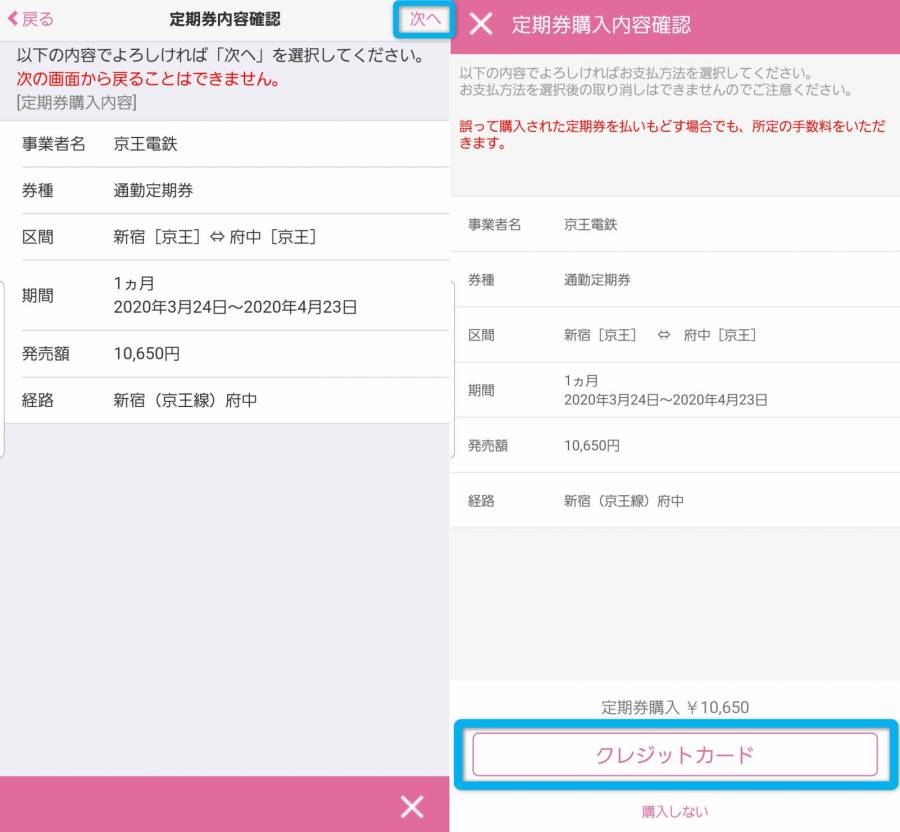Select right screen 経路 value 新宿（京王線）府中
Image resolution: width=900 pixels, height=832 pixels.
pyautogui.click(x=624, y=501)
